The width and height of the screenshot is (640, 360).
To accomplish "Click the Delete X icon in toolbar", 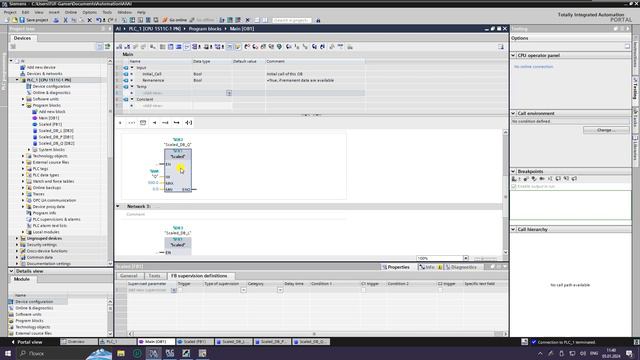I will click(90, 20).
